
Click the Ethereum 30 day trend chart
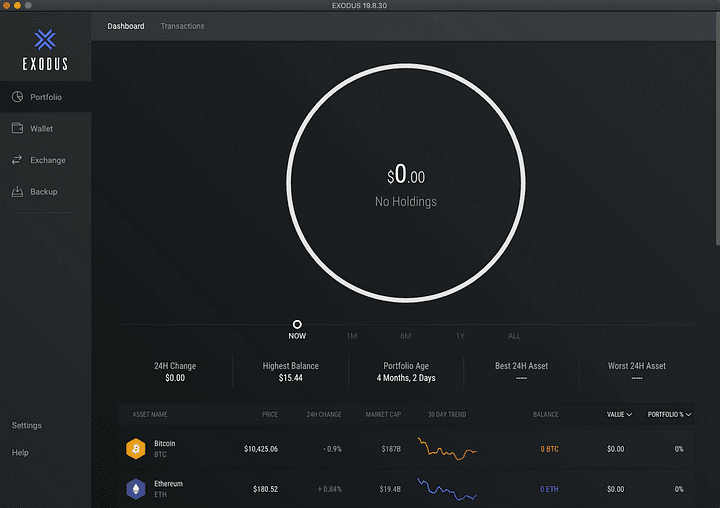point(447,489)
